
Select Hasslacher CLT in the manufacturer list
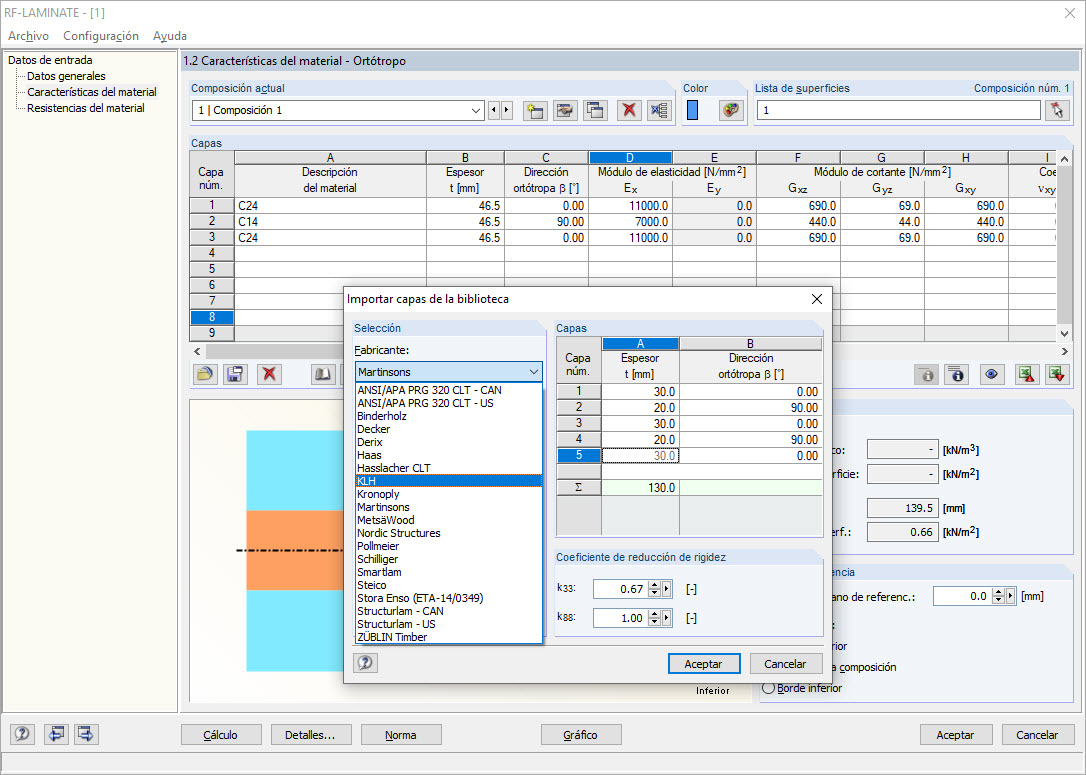(x=448, y=467)
